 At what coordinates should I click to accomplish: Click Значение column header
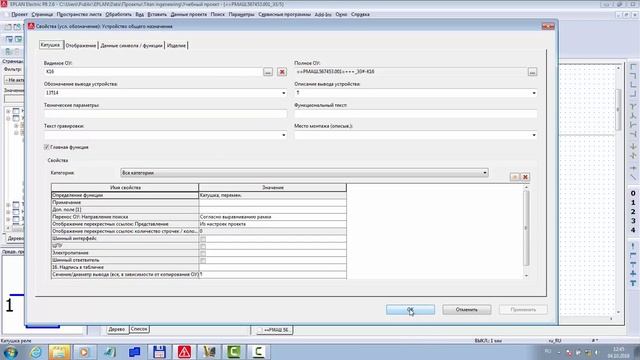tap(273, 188)
